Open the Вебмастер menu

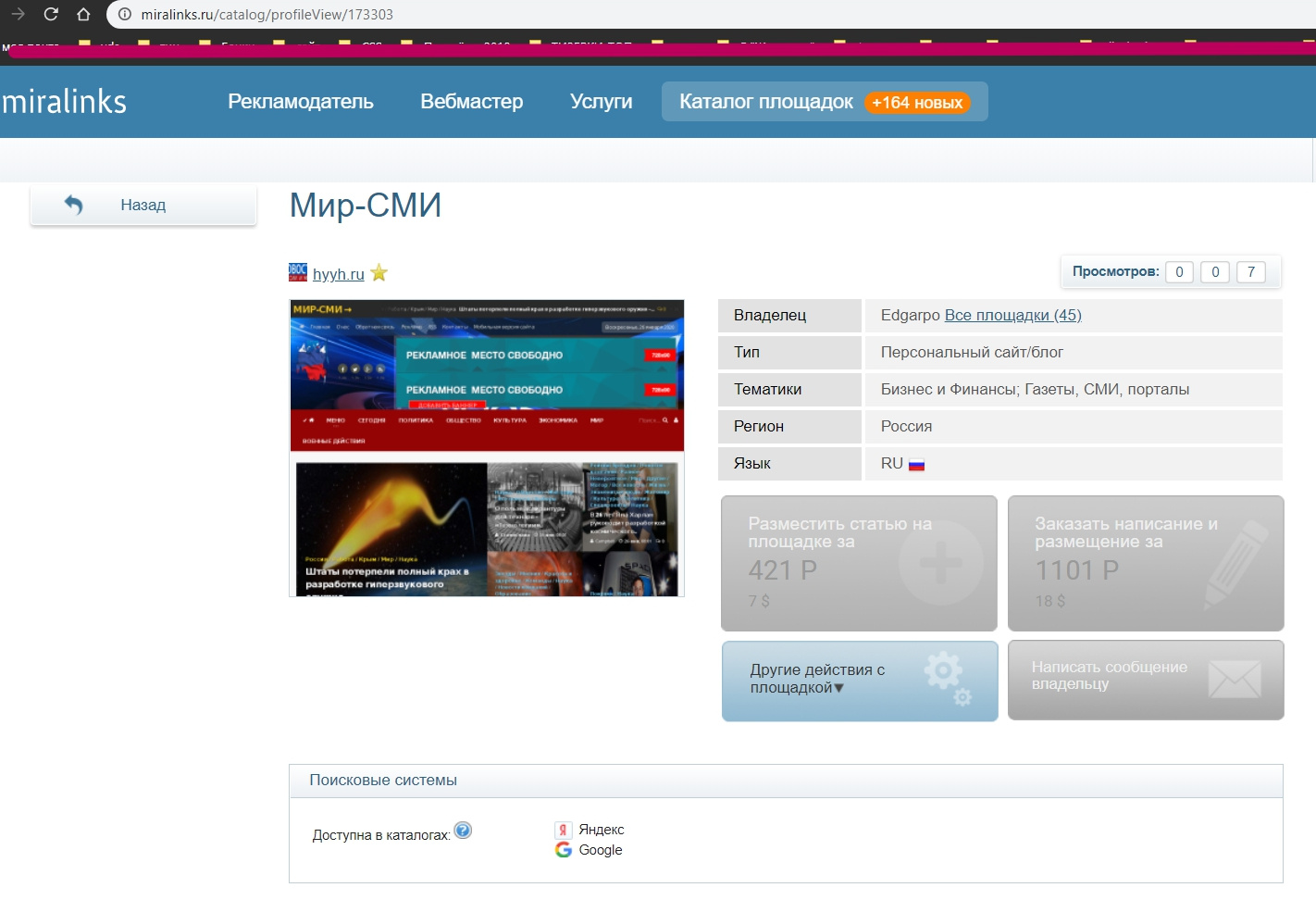[x=472, y=102]
